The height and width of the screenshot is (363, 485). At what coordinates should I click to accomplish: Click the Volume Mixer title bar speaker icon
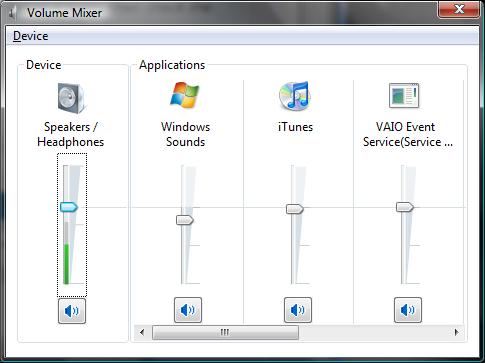point(13,13)
